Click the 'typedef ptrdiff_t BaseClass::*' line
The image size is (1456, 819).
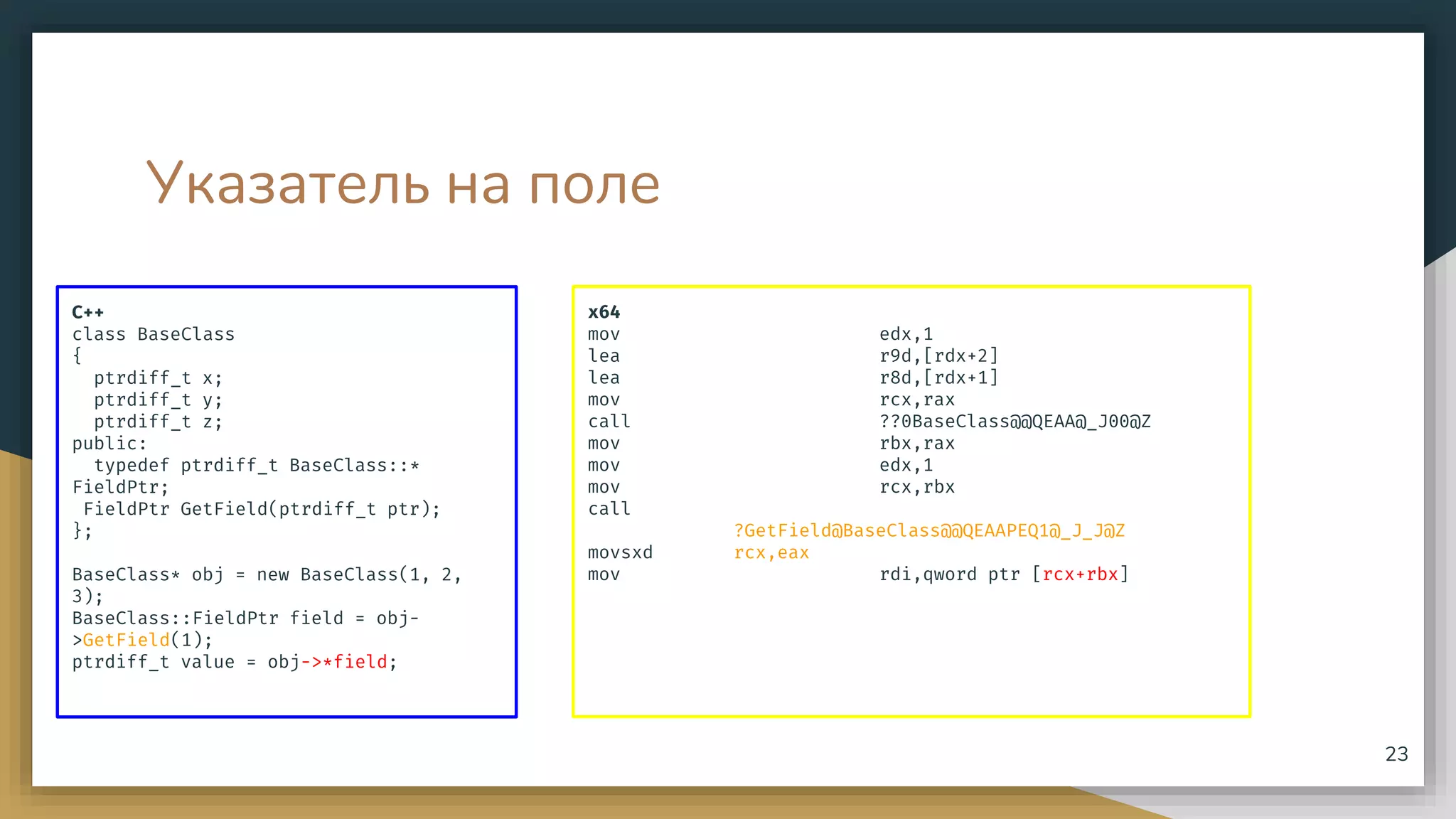click(x=257, y=466)
